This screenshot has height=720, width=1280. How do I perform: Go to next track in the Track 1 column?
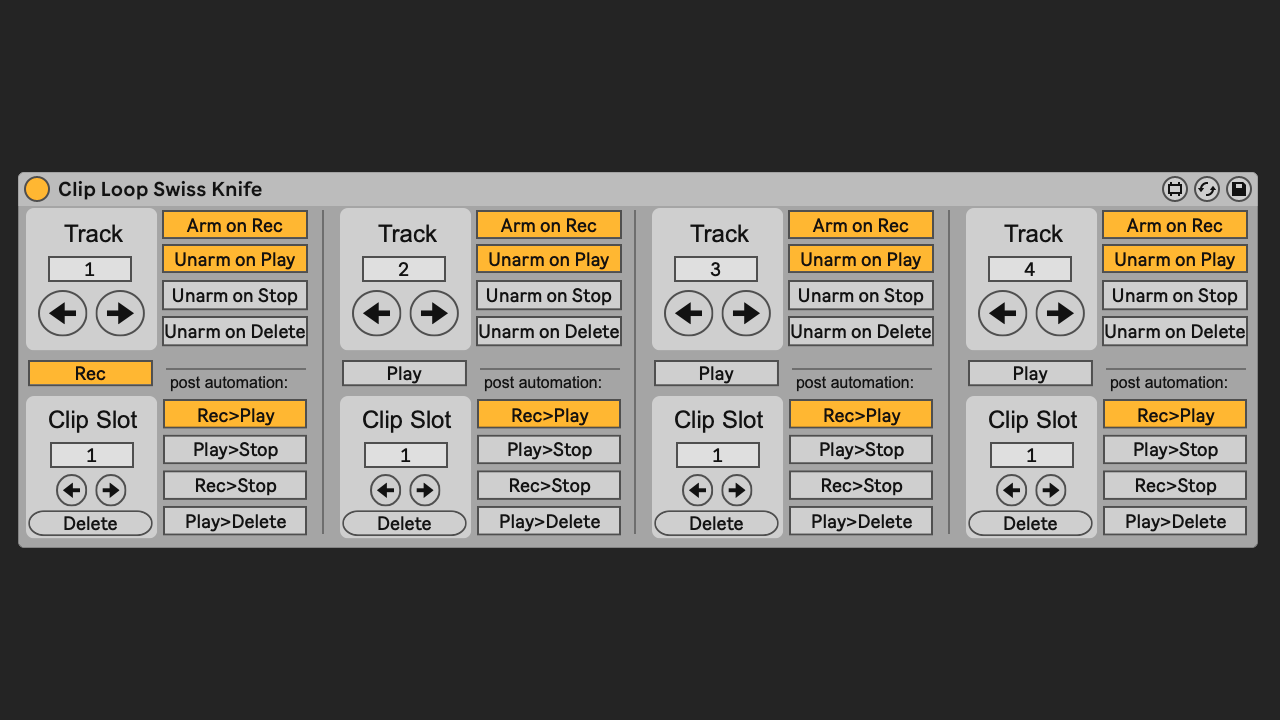point(120,314)
